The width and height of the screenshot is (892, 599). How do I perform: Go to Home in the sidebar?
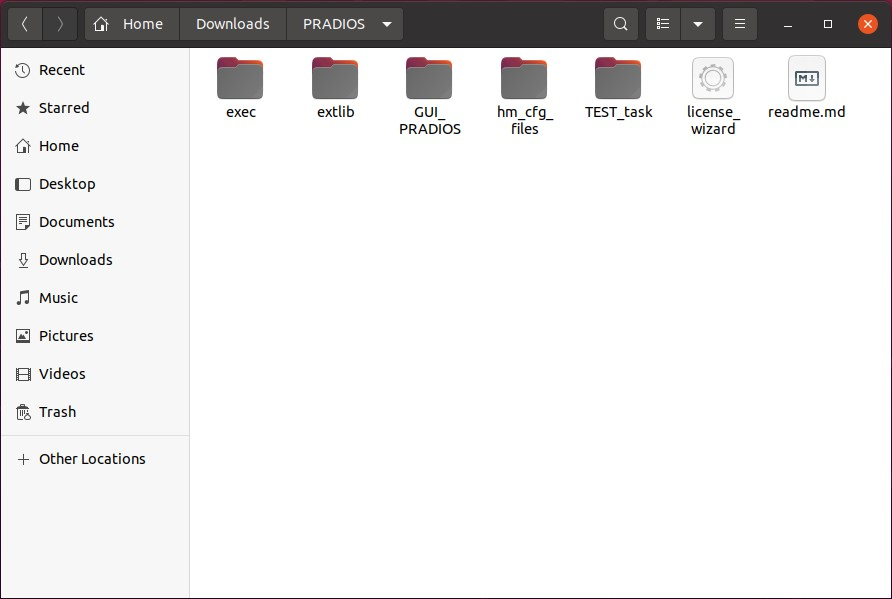(x=95, y=146)
